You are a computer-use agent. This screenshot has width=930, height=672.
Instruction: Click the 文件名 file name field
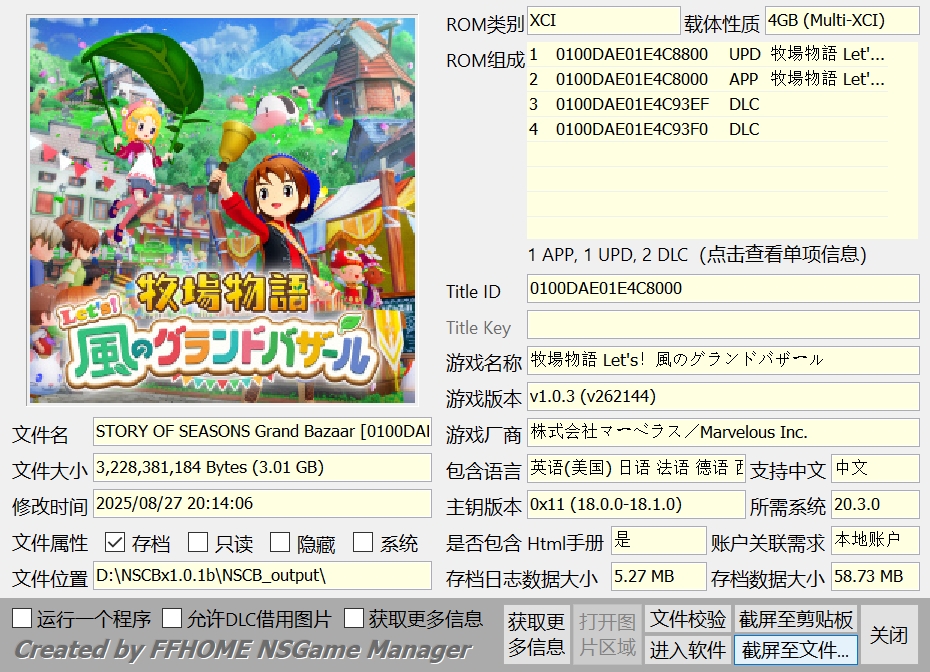pyautogui.click(x=262, y=432)
